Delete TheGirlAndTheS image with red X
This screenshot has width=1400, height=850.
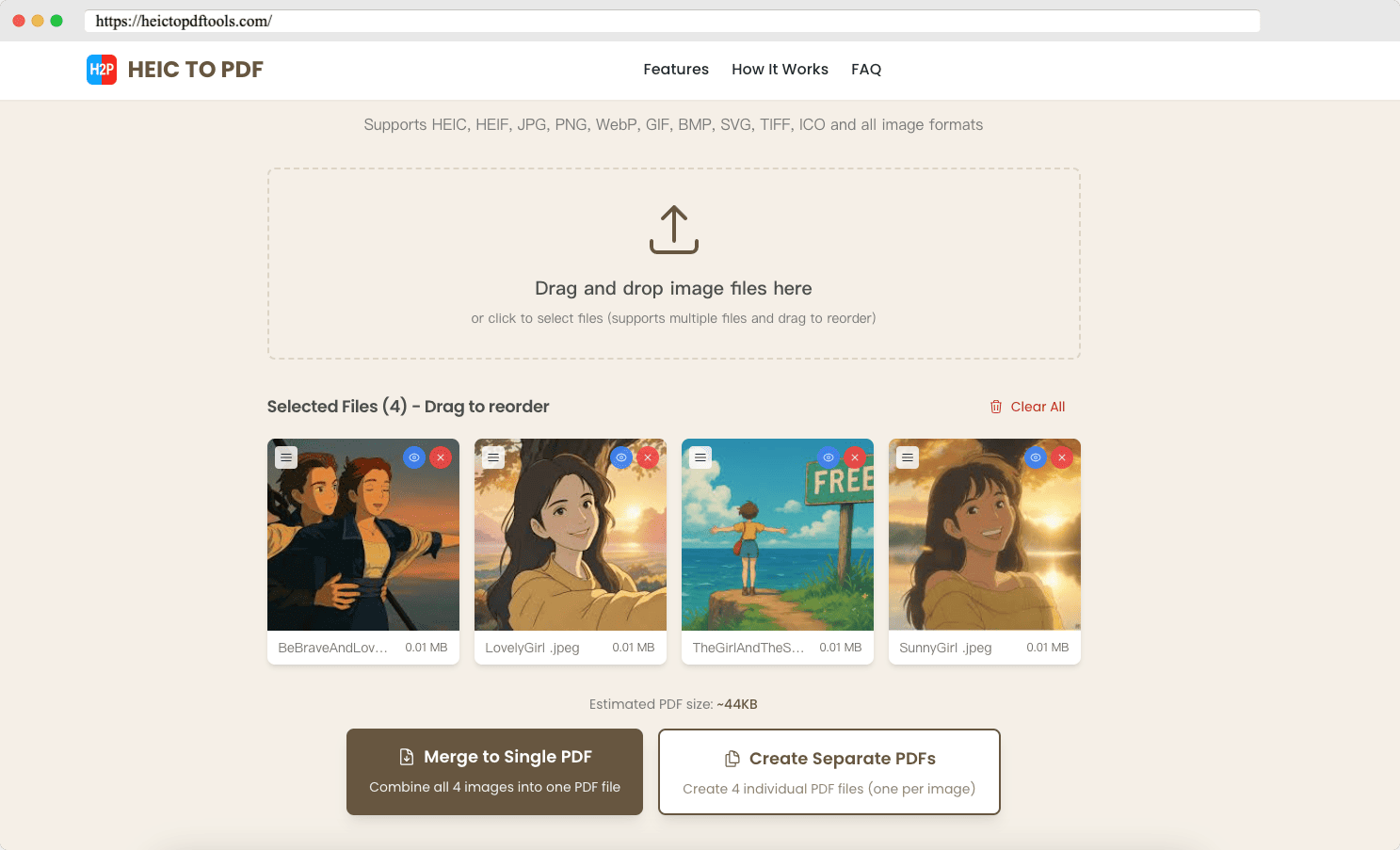855,457
